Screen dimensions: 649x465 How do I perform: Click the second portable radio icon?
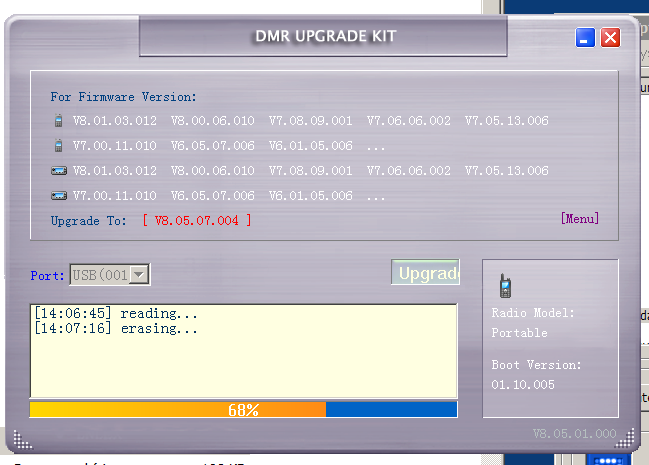(58, 146)
